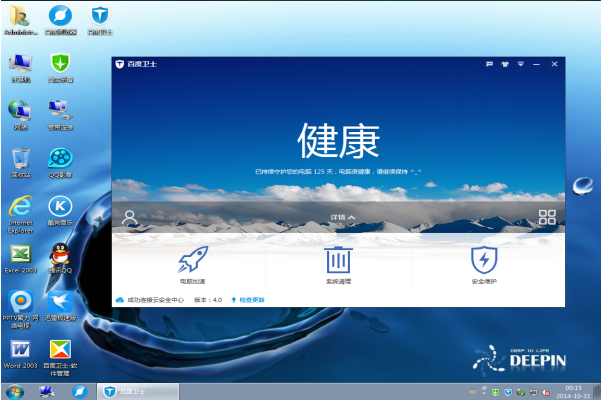Click the blue shield tray icon
This screenshot has width=602, height=400.
pos(508,392)
